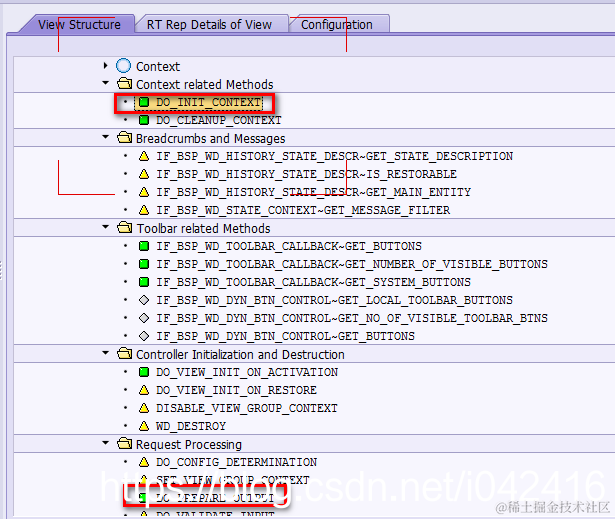Select Controller Initialization and Destruction label
The height and width of the screenshot is (519, 615).
click(240, 354)
